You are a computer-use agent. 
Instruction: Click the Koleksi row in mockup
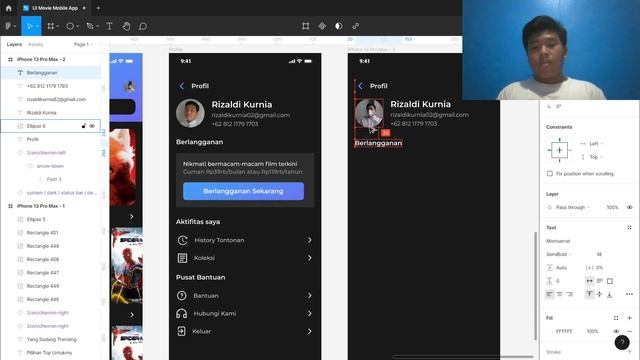(x=245, y=258)
